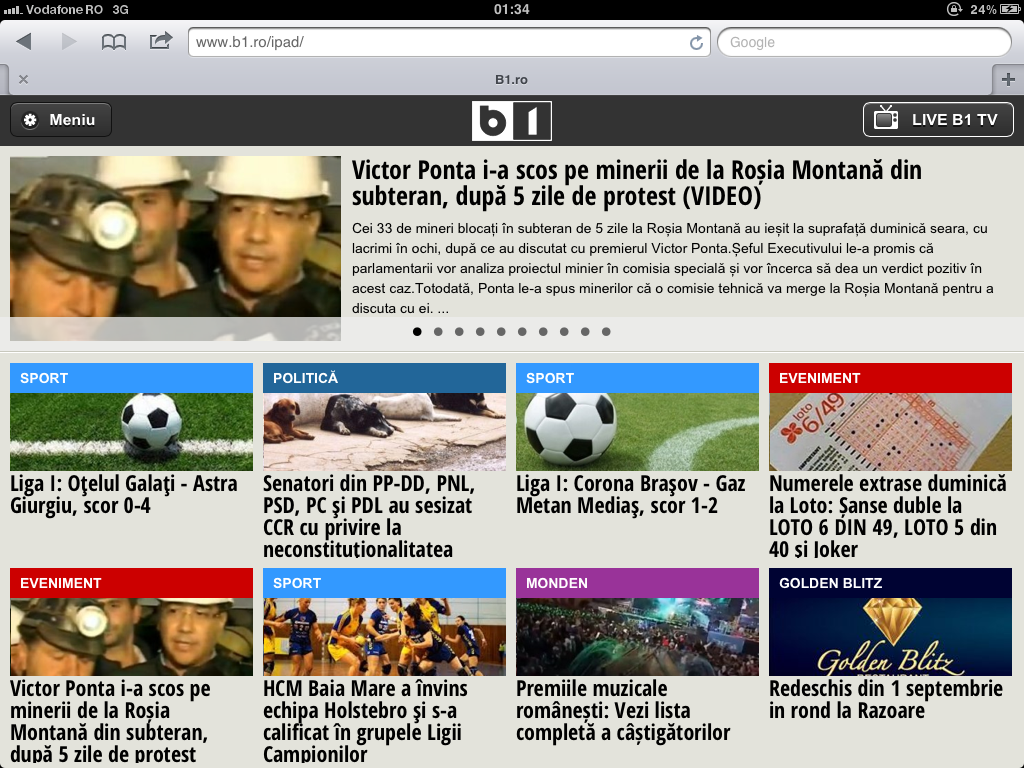The width and height of the screenshot is (1024, 768).
Task: Open EVENIMENT category above the Loto article
Action: coord(890,378)
